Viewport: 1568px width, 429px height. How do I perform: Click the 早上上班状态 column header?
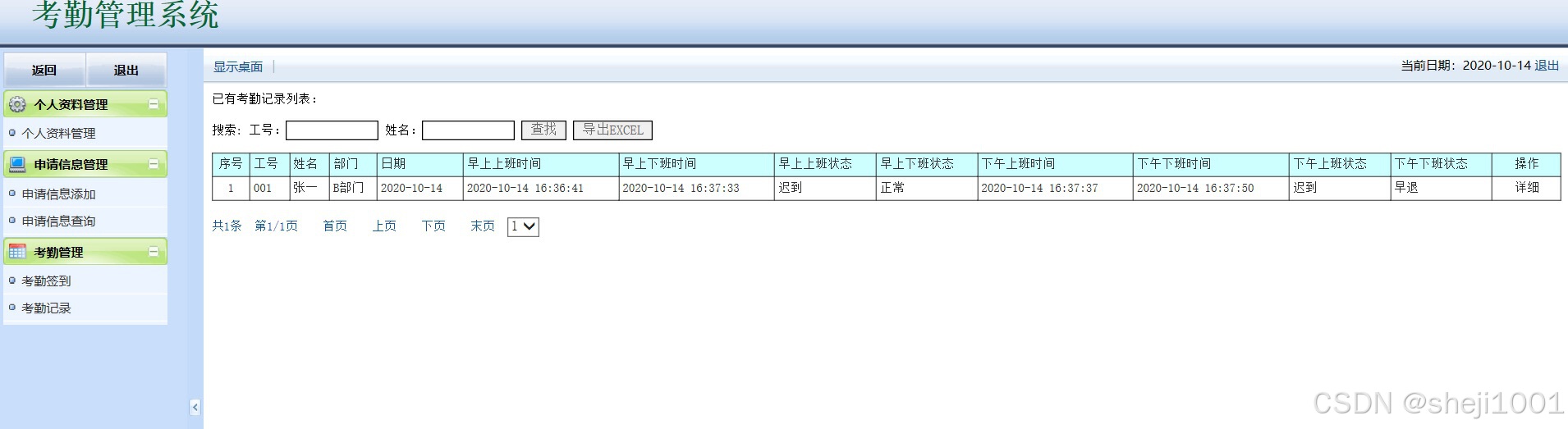825,164
